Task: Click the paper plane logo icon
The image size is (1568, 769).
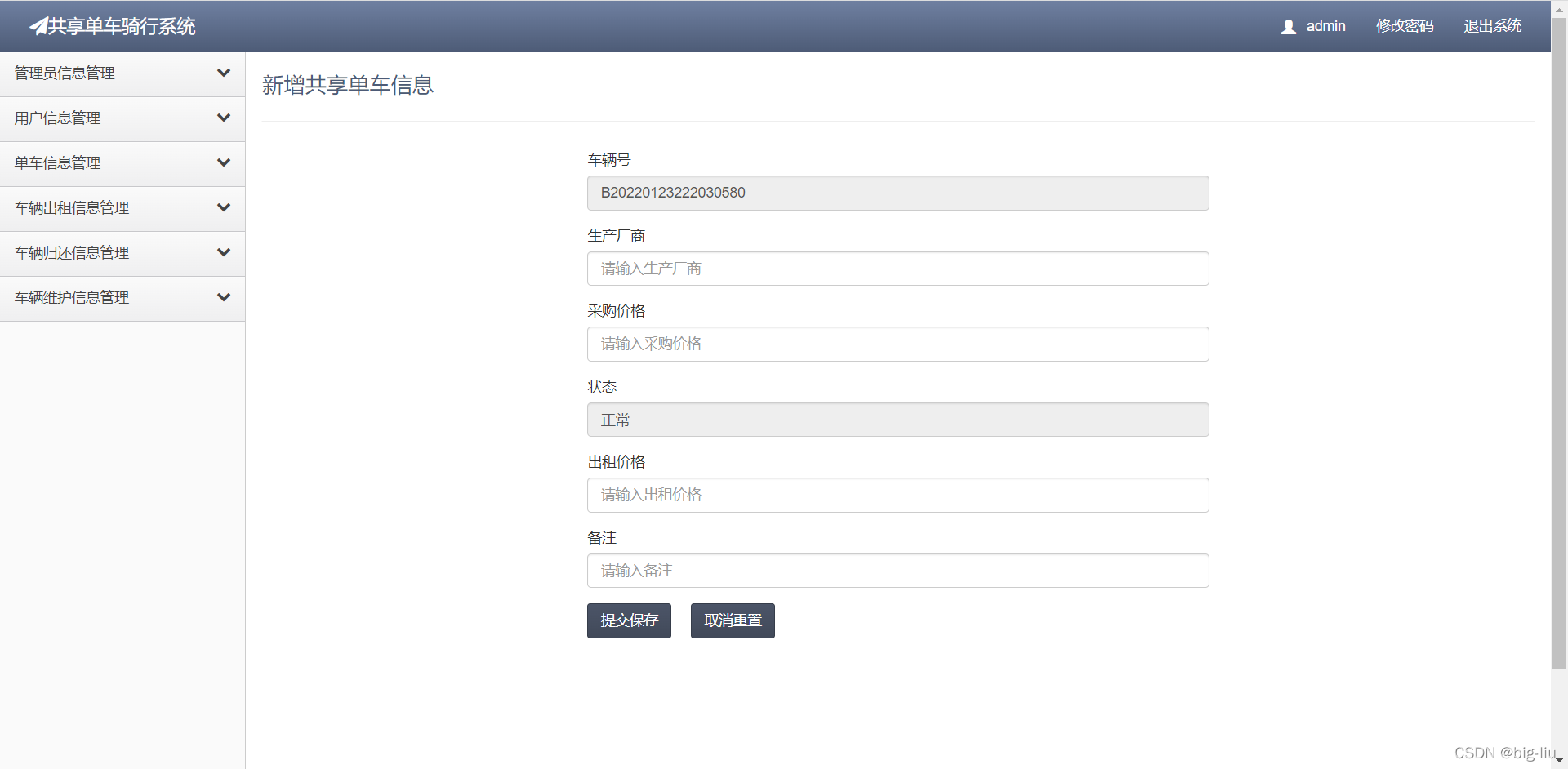Action: tap(38, 26)
